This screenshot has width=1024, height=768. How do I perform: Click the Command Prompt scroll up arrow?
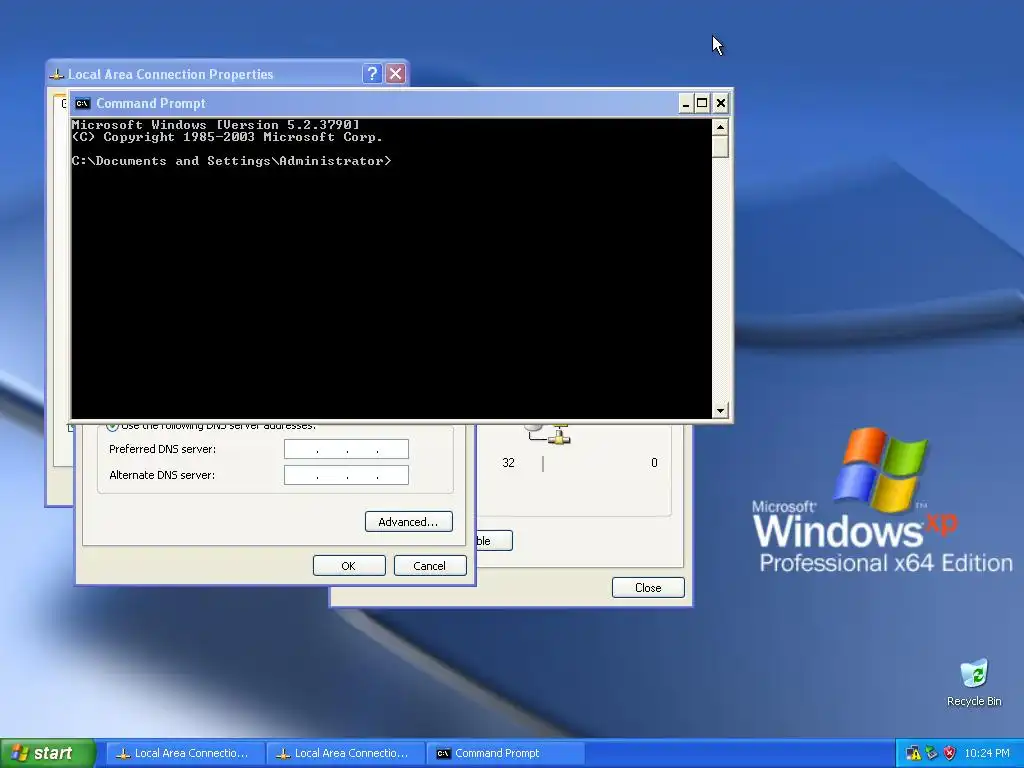[x=720, y=127]
